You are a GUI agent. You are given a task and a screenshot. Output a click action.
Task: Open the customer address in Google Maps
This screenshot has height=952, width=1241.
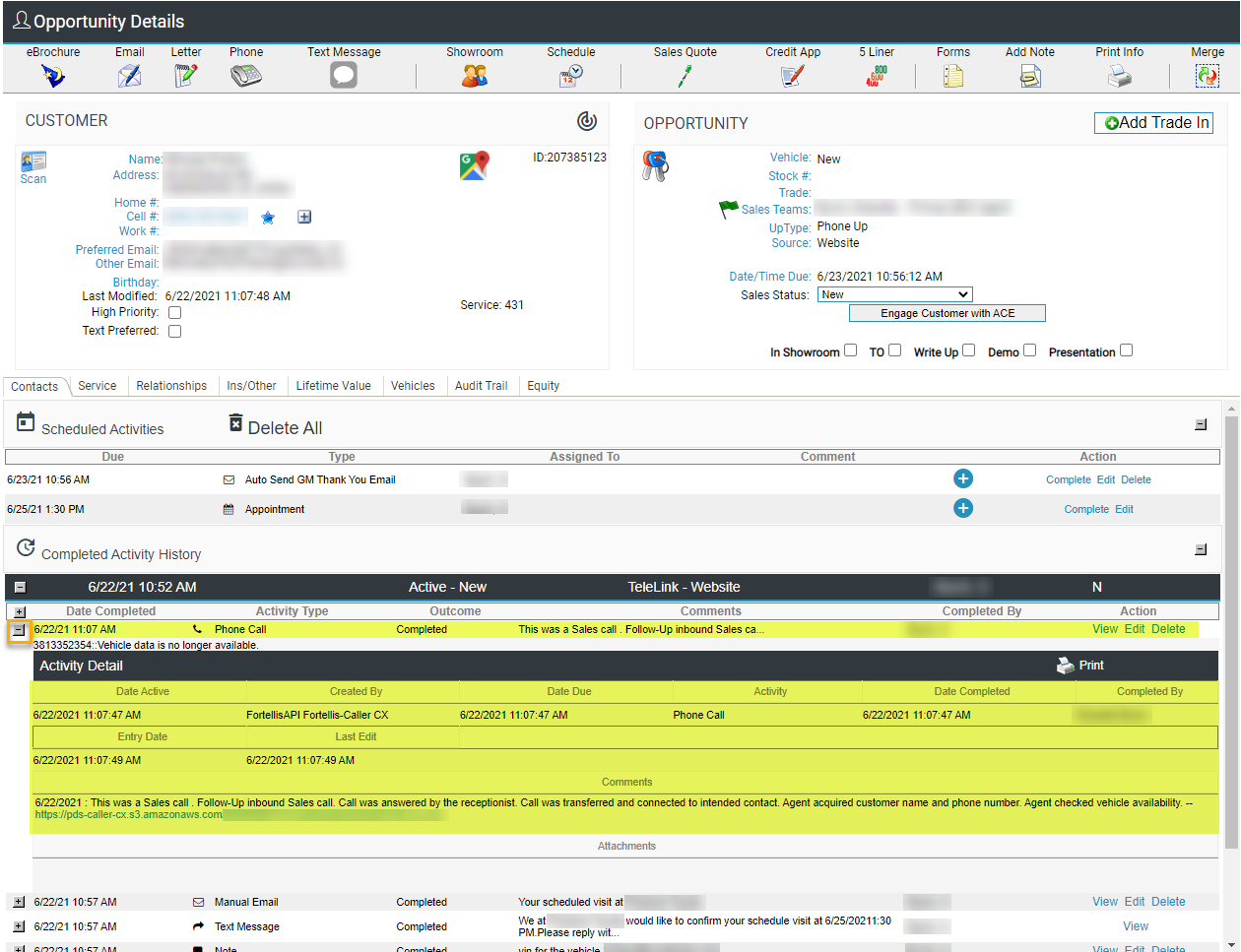(x=474, y=165)
